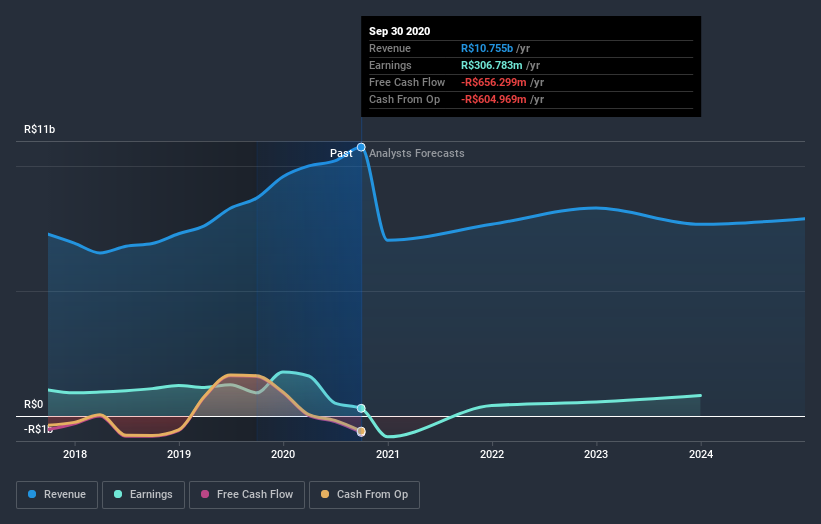The image size is (821, 524).
Task: Click the R$306.783m earnings value
Action: coord(492,65)
